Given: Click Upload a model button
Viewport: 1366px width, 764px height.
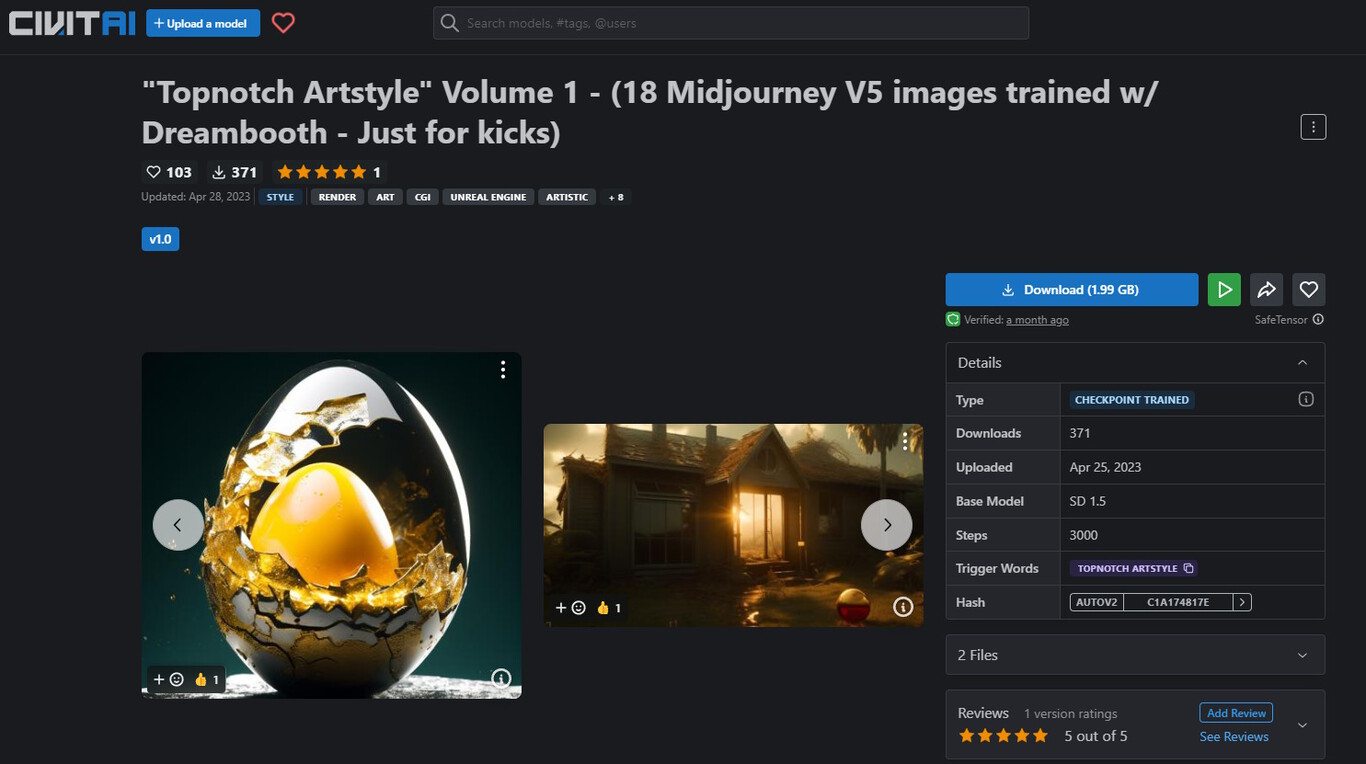Looking at the screenshot, I should pos(203,23).
